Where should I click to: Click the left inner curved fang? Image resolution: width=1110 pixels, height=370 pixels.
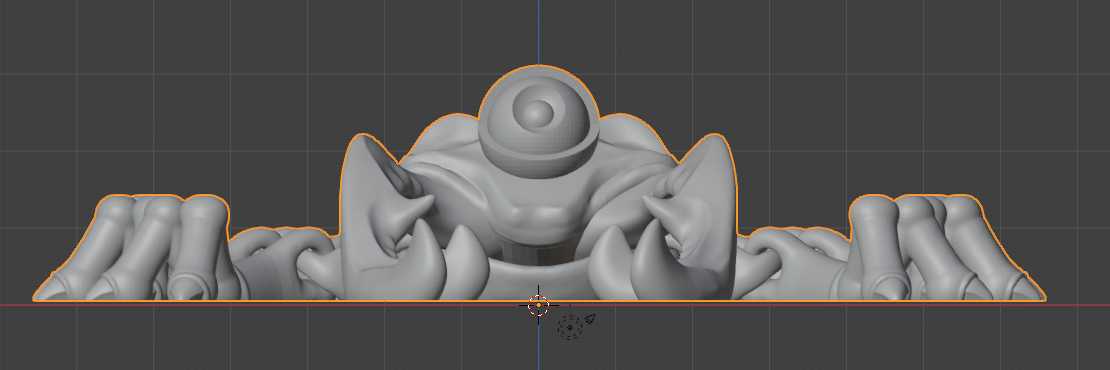coord(465,258)
